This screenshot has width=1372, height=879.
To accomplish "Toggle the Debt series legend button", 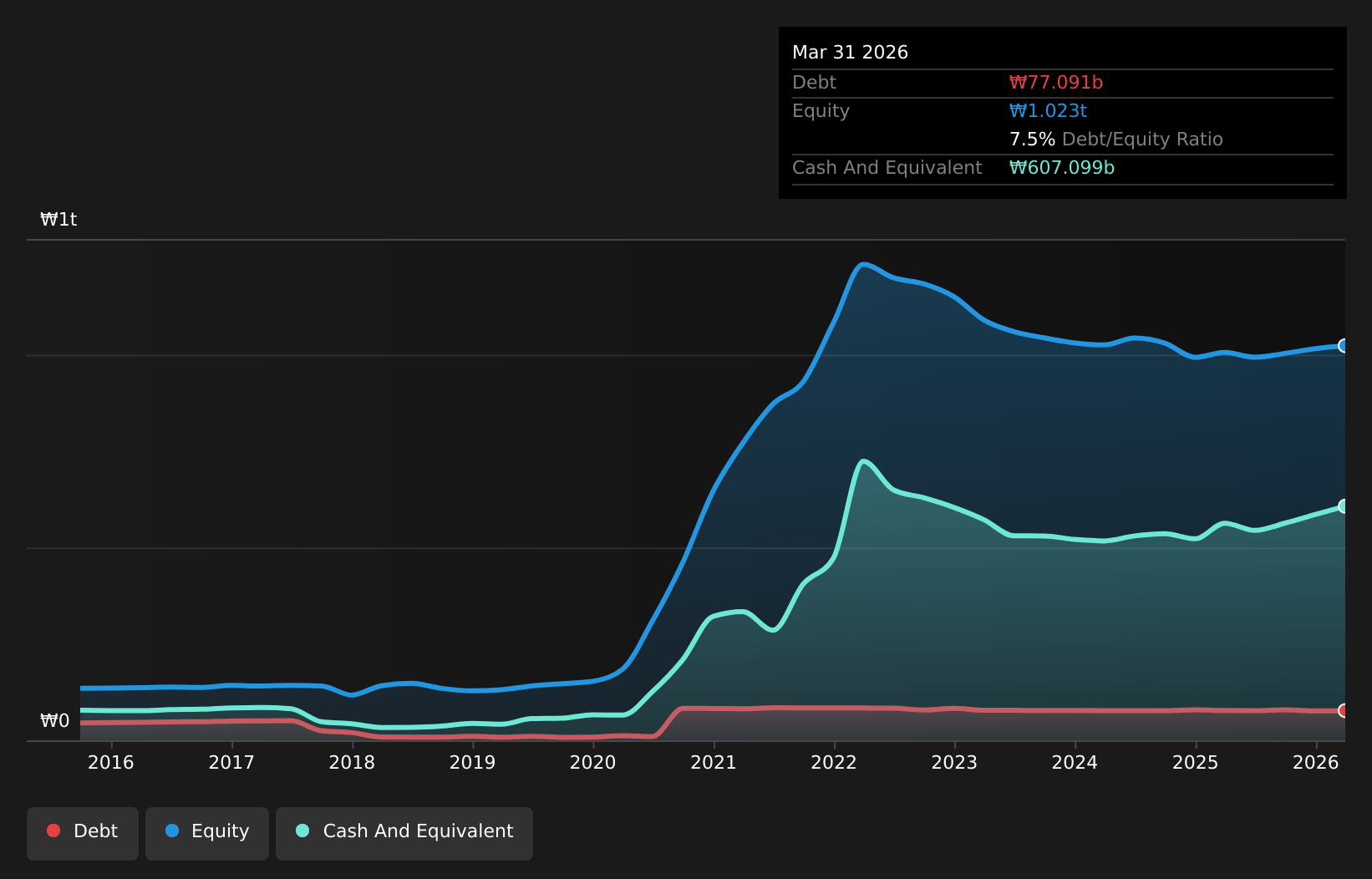I will point(83,833).
